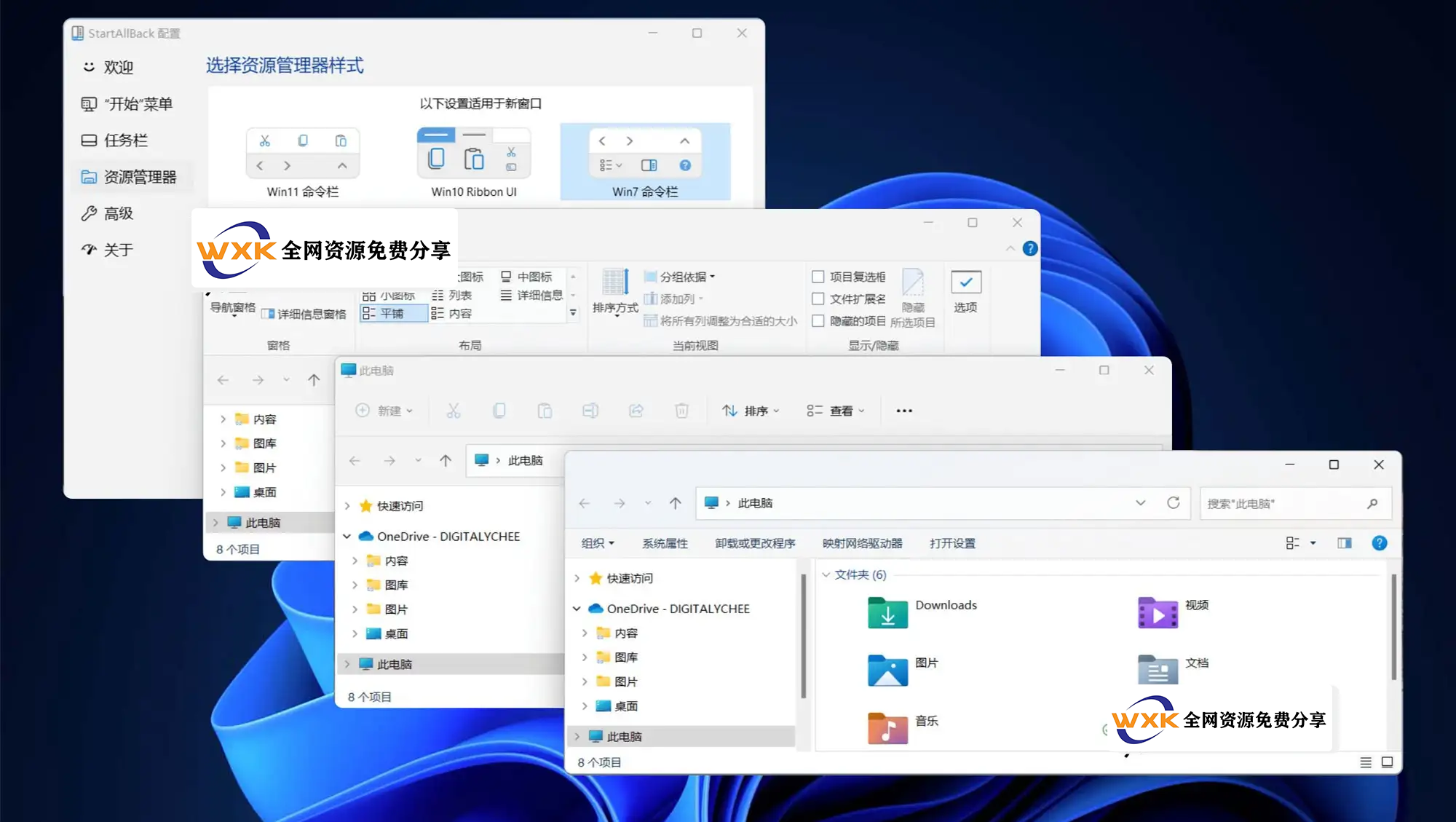1456x822 pixels.
Task: Collapse the ribbon with the chevron
Action: tap(1010, 248)
